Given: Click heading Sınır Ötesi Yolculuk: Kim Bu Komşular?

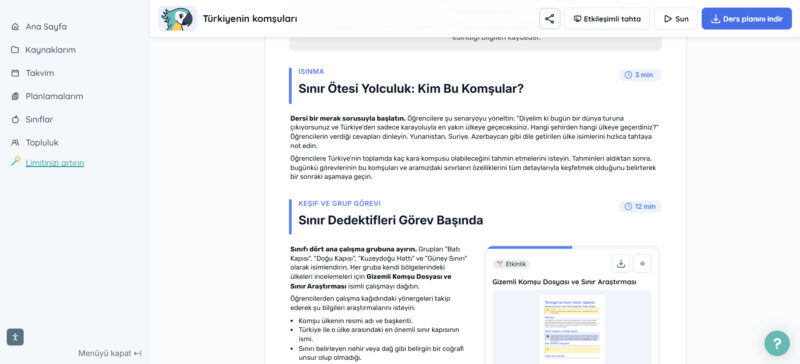Looking at the screenshot, I should coord(411,89).
